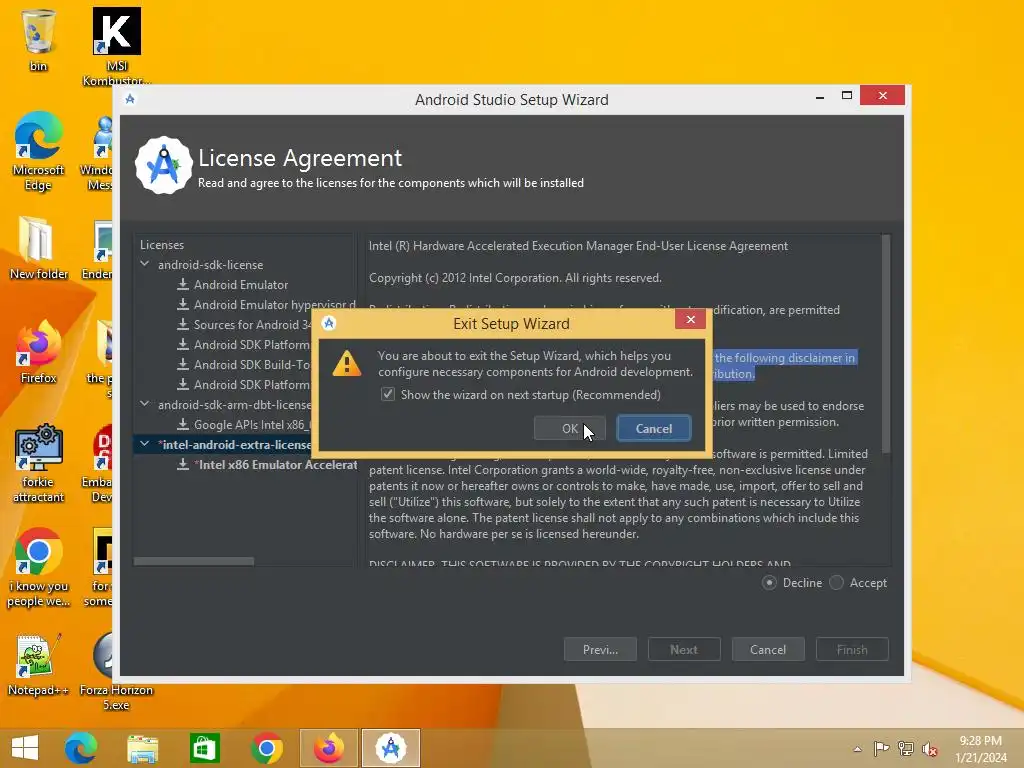Click the wizard's bottom Cancel button
This screenshot has width=1024, height=768.
[x=768, y=649]
